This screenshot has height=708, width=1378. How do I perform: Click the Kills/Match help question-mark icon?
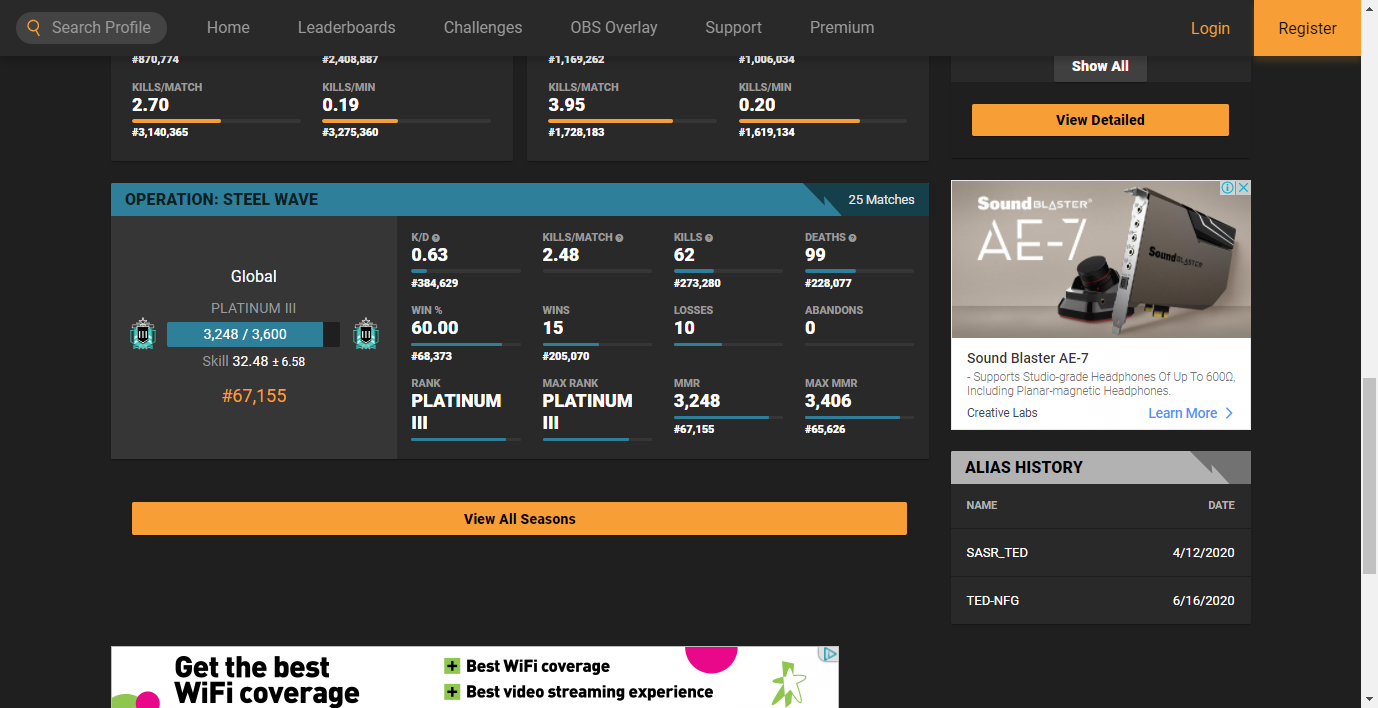click(x=620, y=238)
